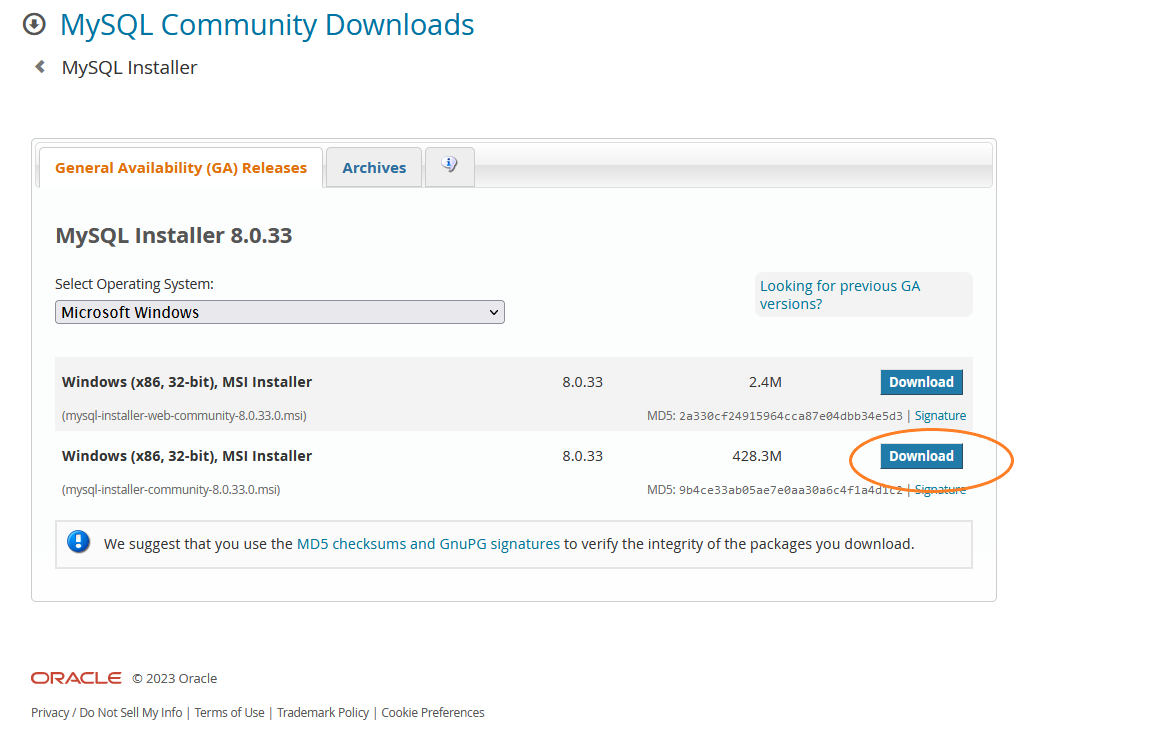Switch to the Archives tab

point(374,167)
